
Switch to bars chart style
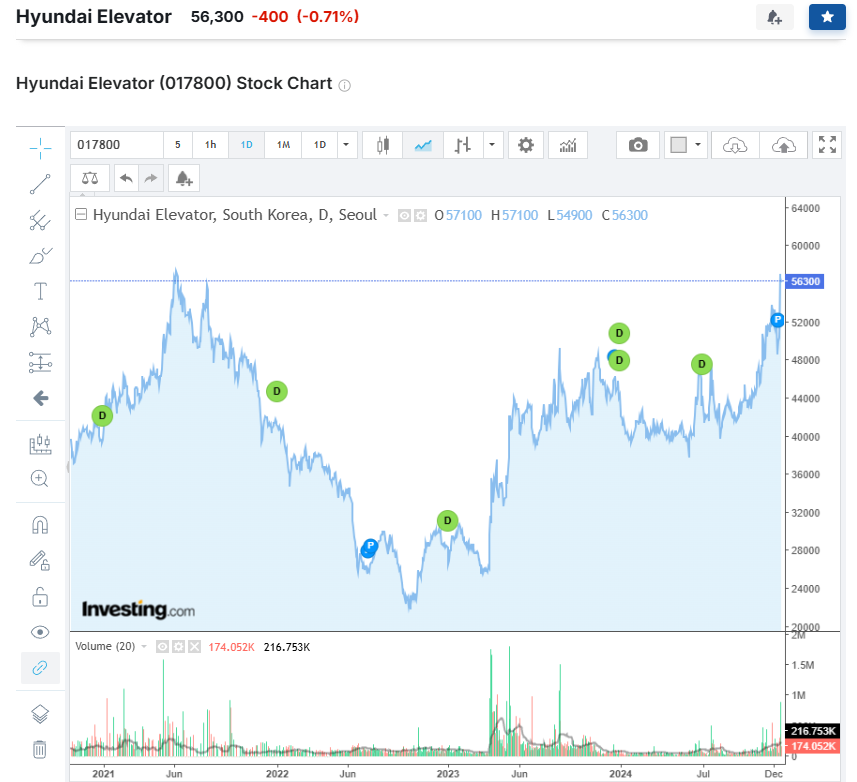pyautogui.click(x=463, y=145)
